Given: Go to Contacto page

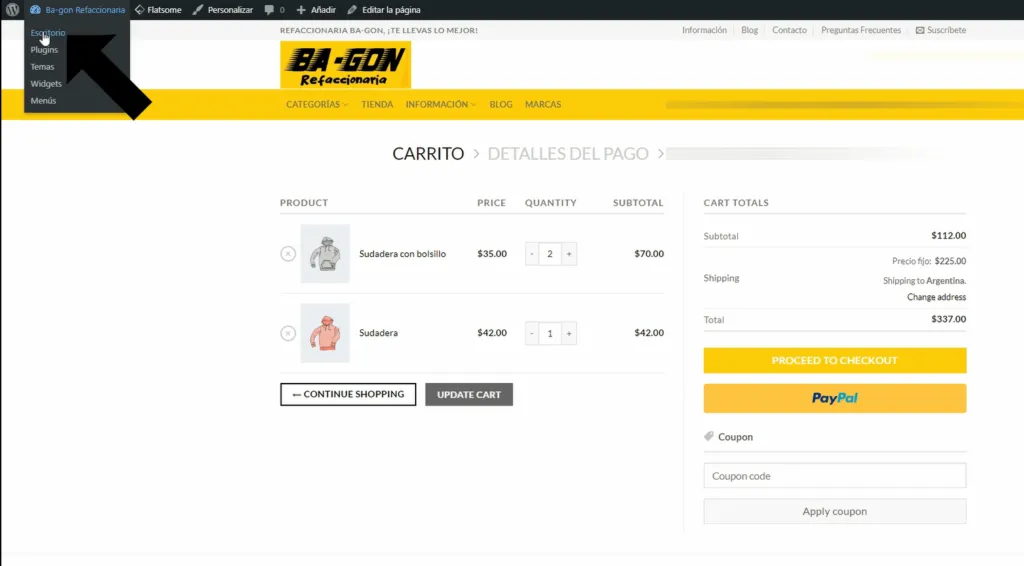Looking at the screenshot, I should (789, 30).
